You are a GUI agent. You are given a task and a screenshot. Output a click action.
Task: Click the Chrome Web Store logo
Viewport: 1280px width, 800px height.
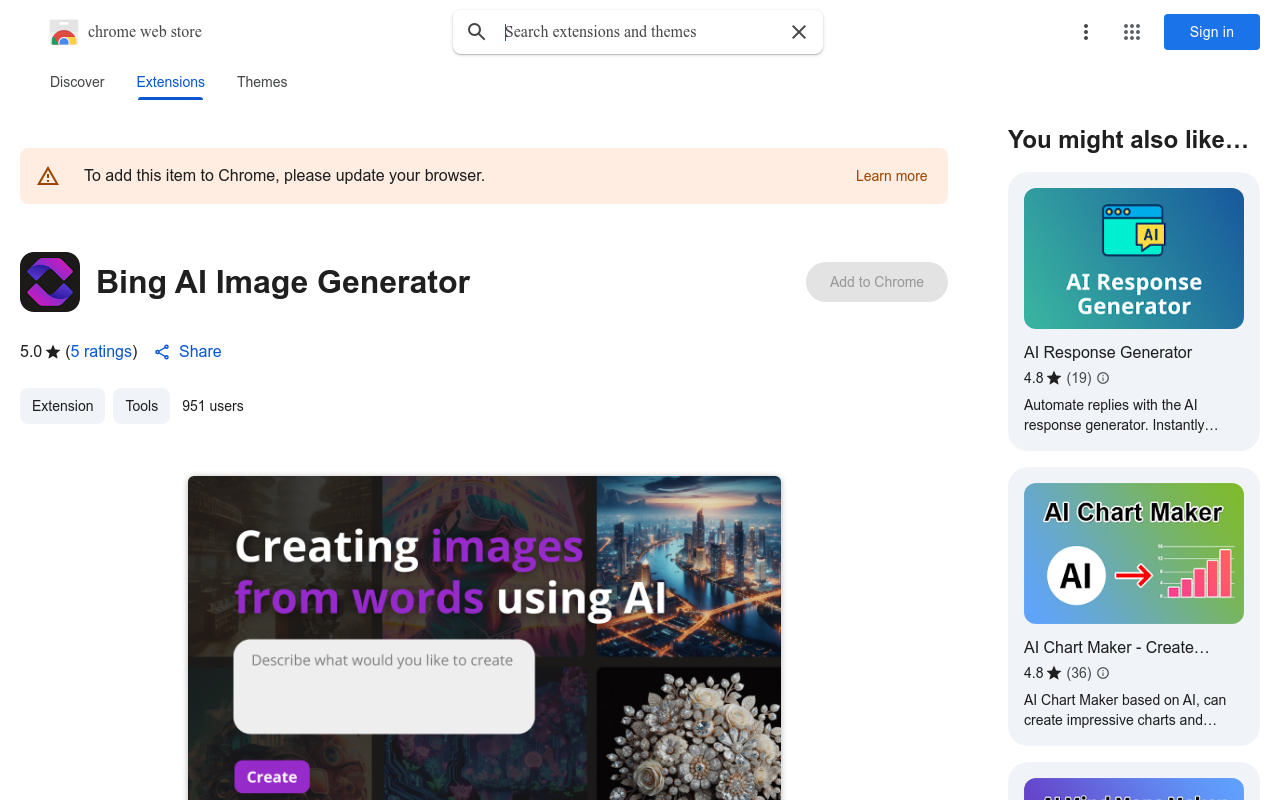[64, 32]
